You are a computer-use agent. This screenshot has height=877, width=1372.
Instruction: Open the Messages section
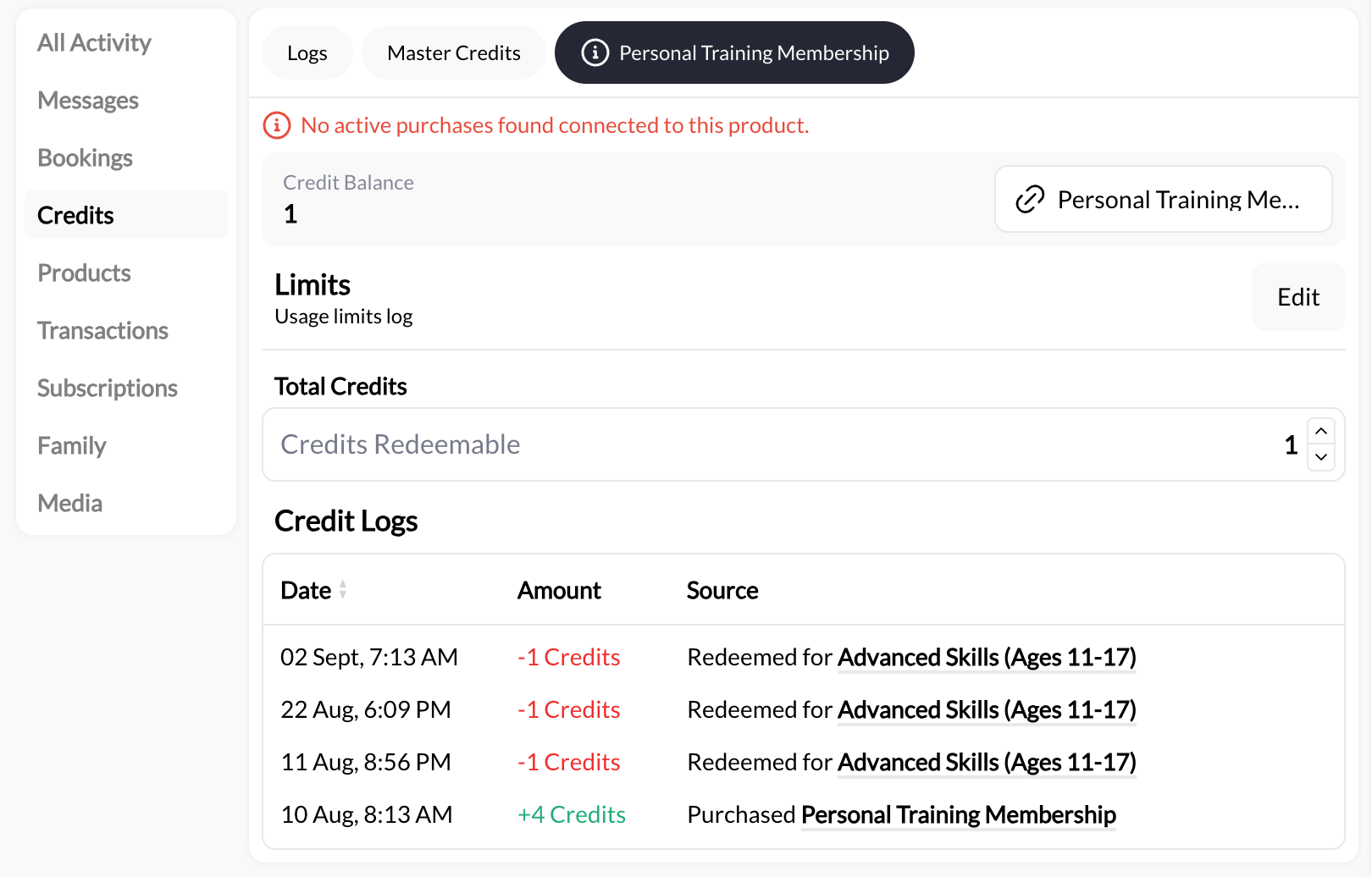point(87,100)
